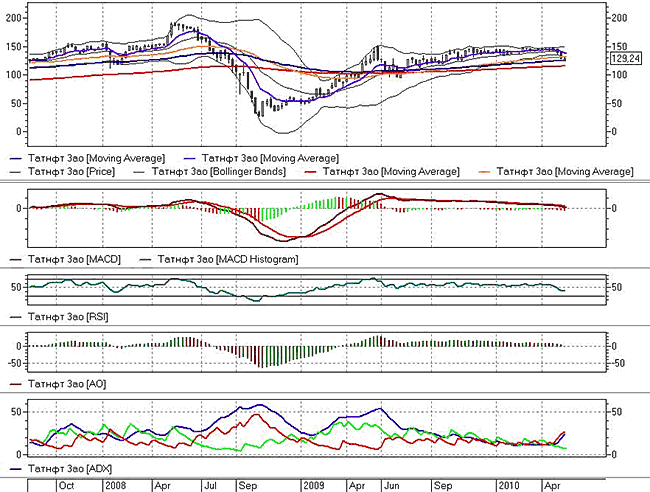The image size is (650, 492).
Task: Click the 0 value on the MACD panel's left axis
Action: 19,208
